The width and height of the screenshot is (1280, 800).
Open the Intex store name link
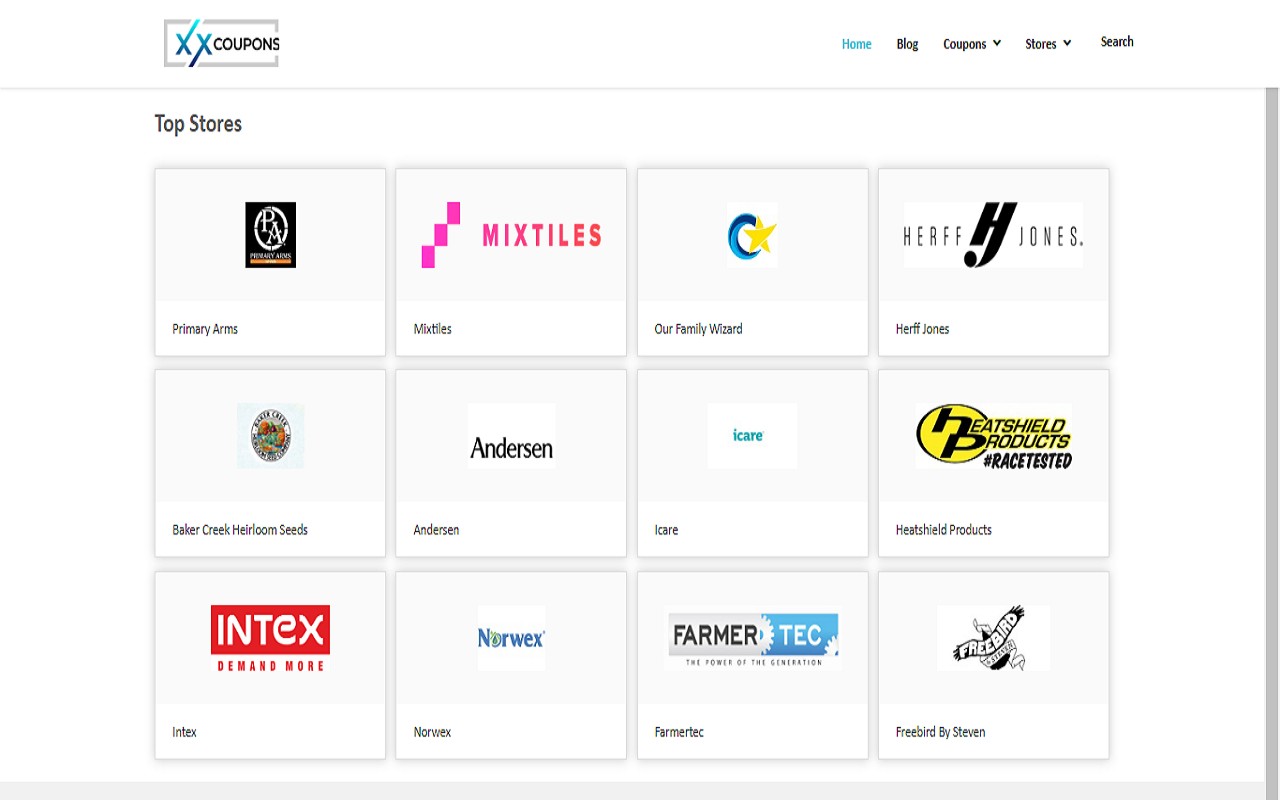pos(184,732)
